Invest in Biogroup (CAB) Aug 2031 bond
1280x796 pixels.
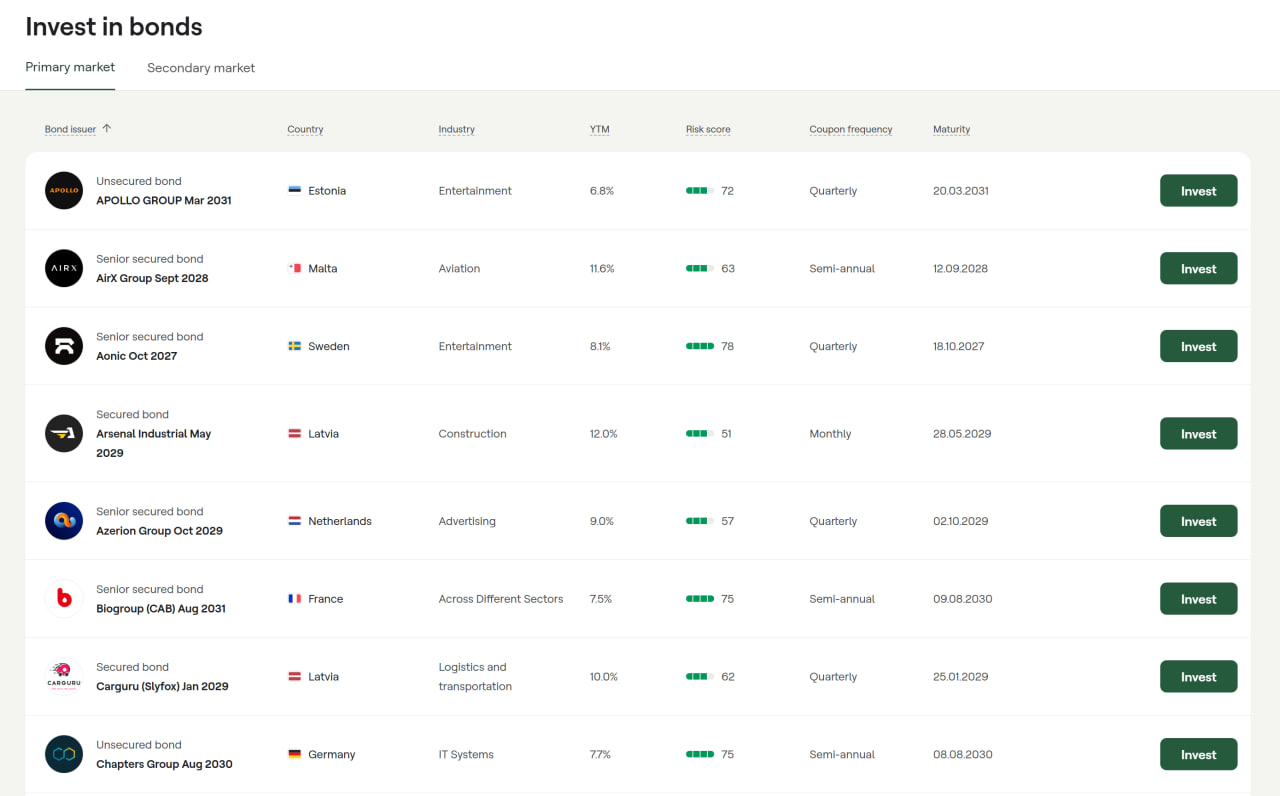point(1198,599)
